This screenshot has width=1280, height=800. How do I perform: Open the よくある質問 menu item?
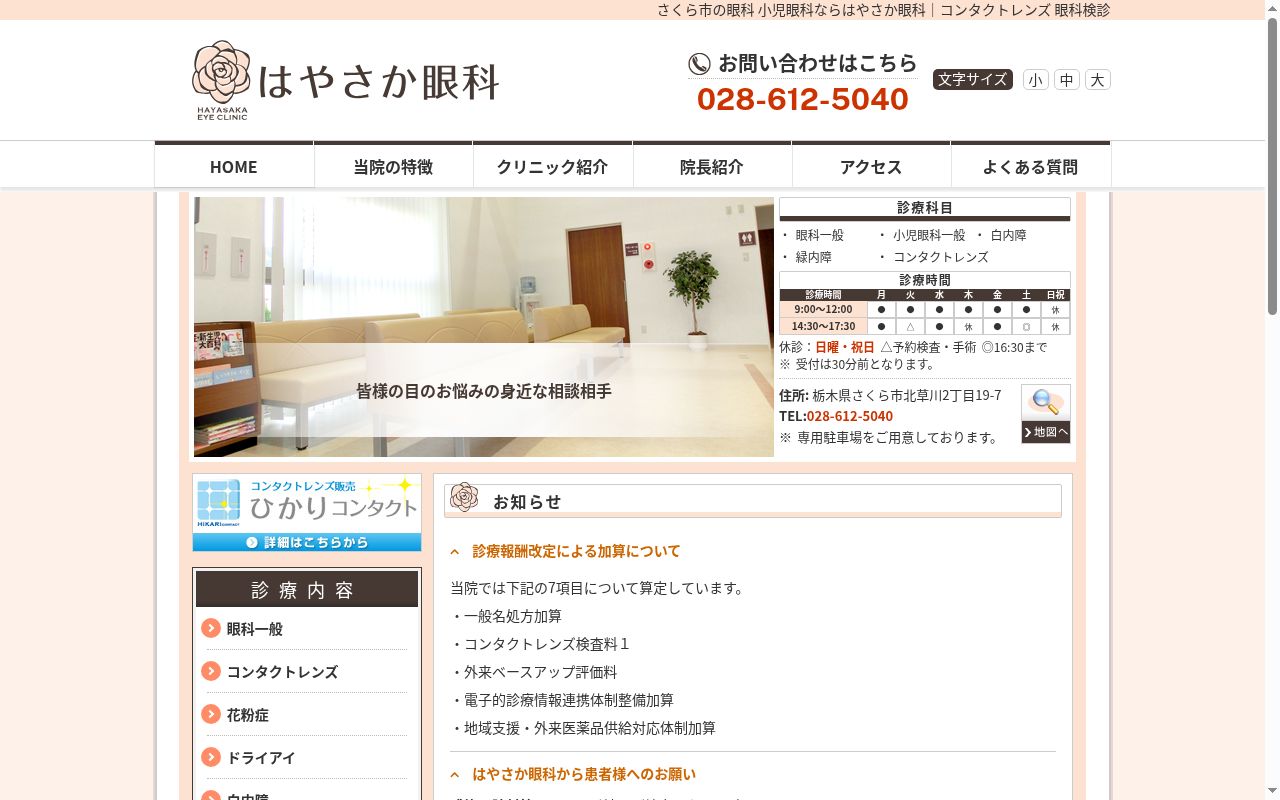(1030, 165)
